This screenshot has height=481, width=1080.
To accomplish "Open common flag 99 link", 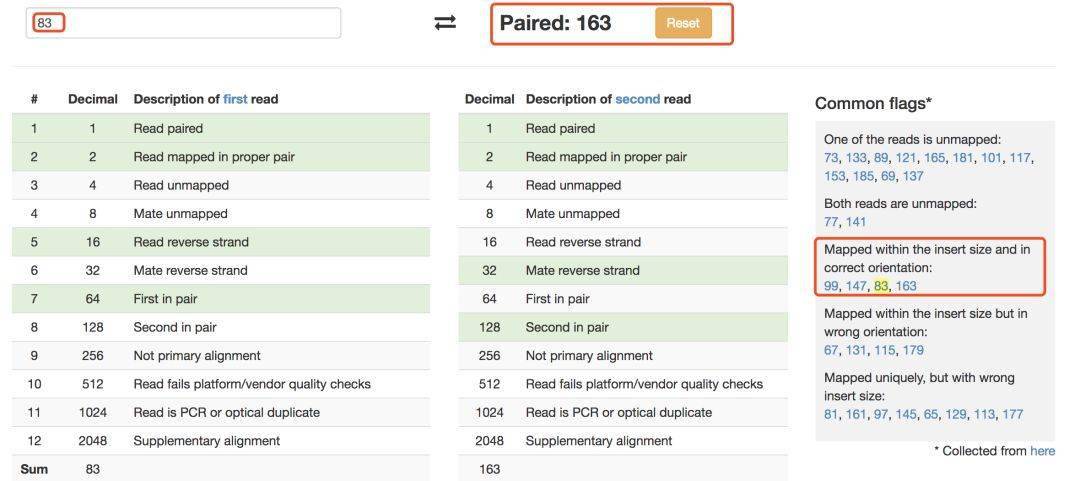I will 831,286.
